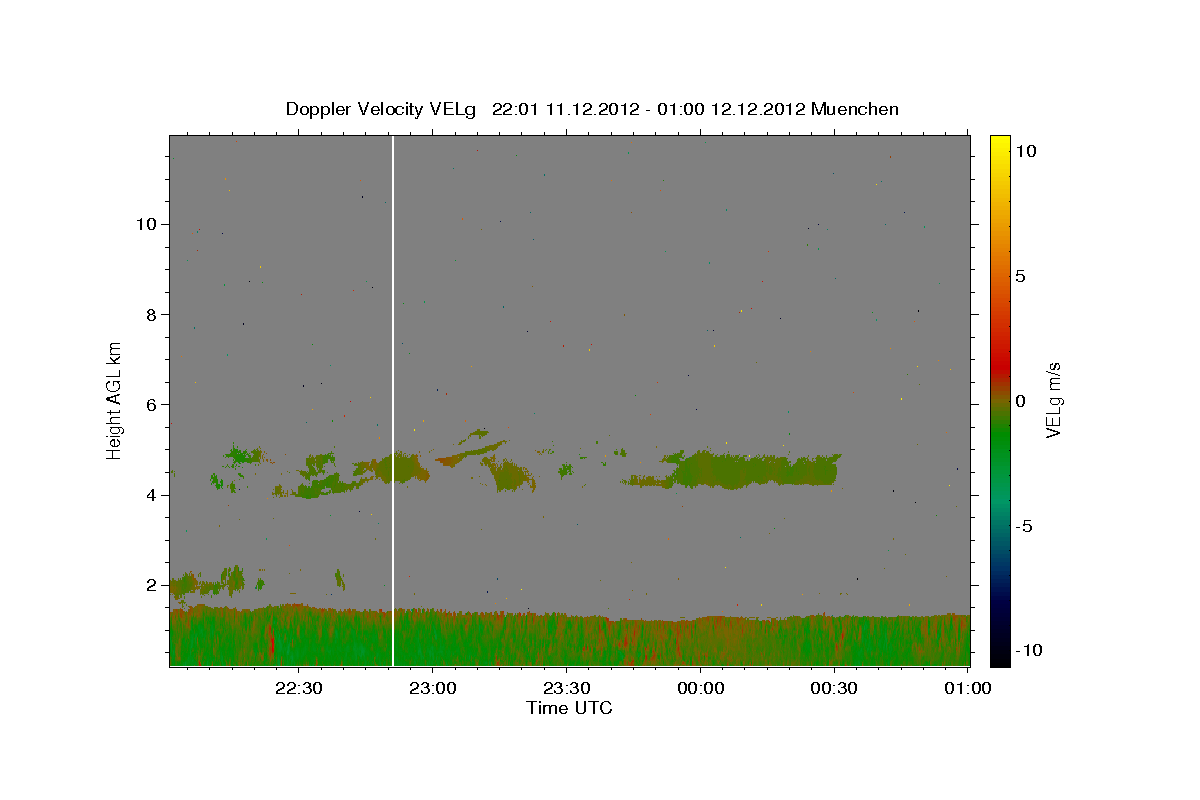
Task: Click the white vertical line marker in plot
Action: pos(393,400)
